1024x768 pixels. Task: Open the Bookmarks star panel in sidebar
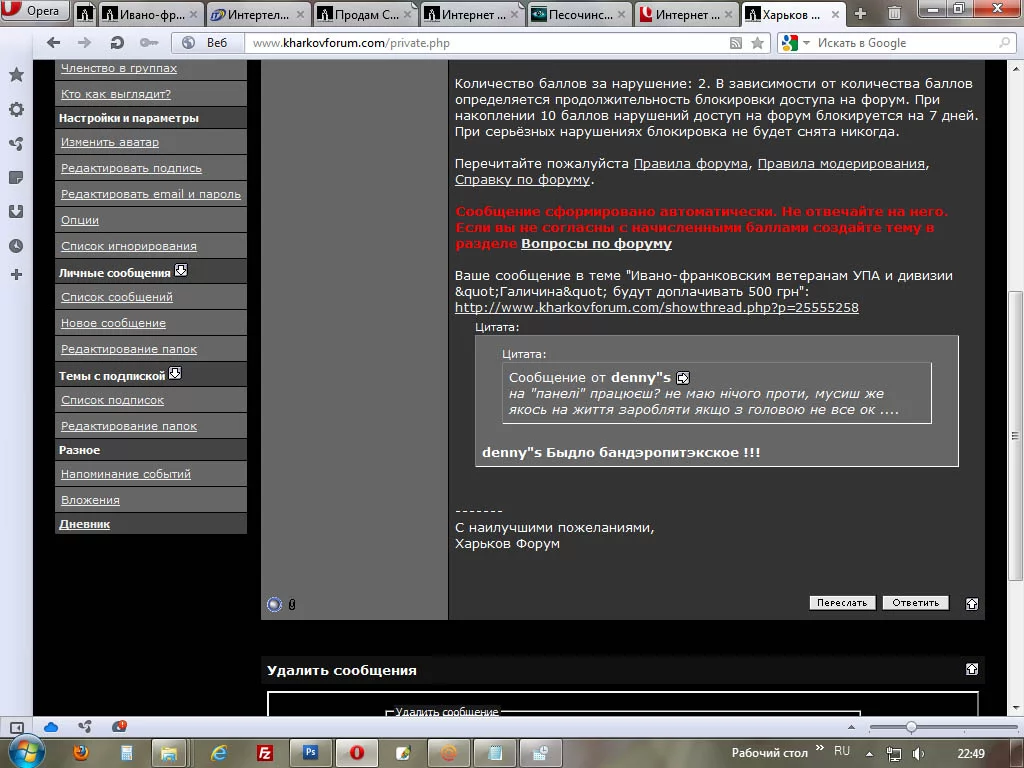coord(16,74)
